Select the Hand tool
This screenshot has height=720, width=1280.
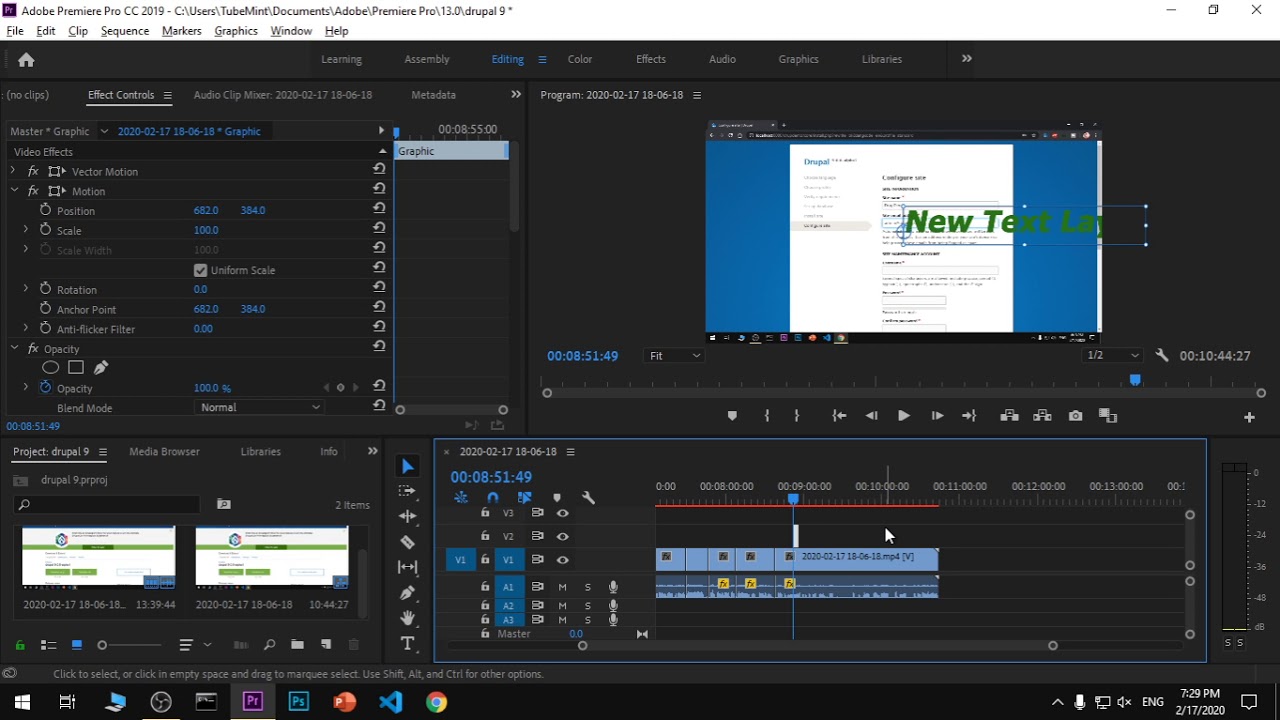(x=407, y=618)
